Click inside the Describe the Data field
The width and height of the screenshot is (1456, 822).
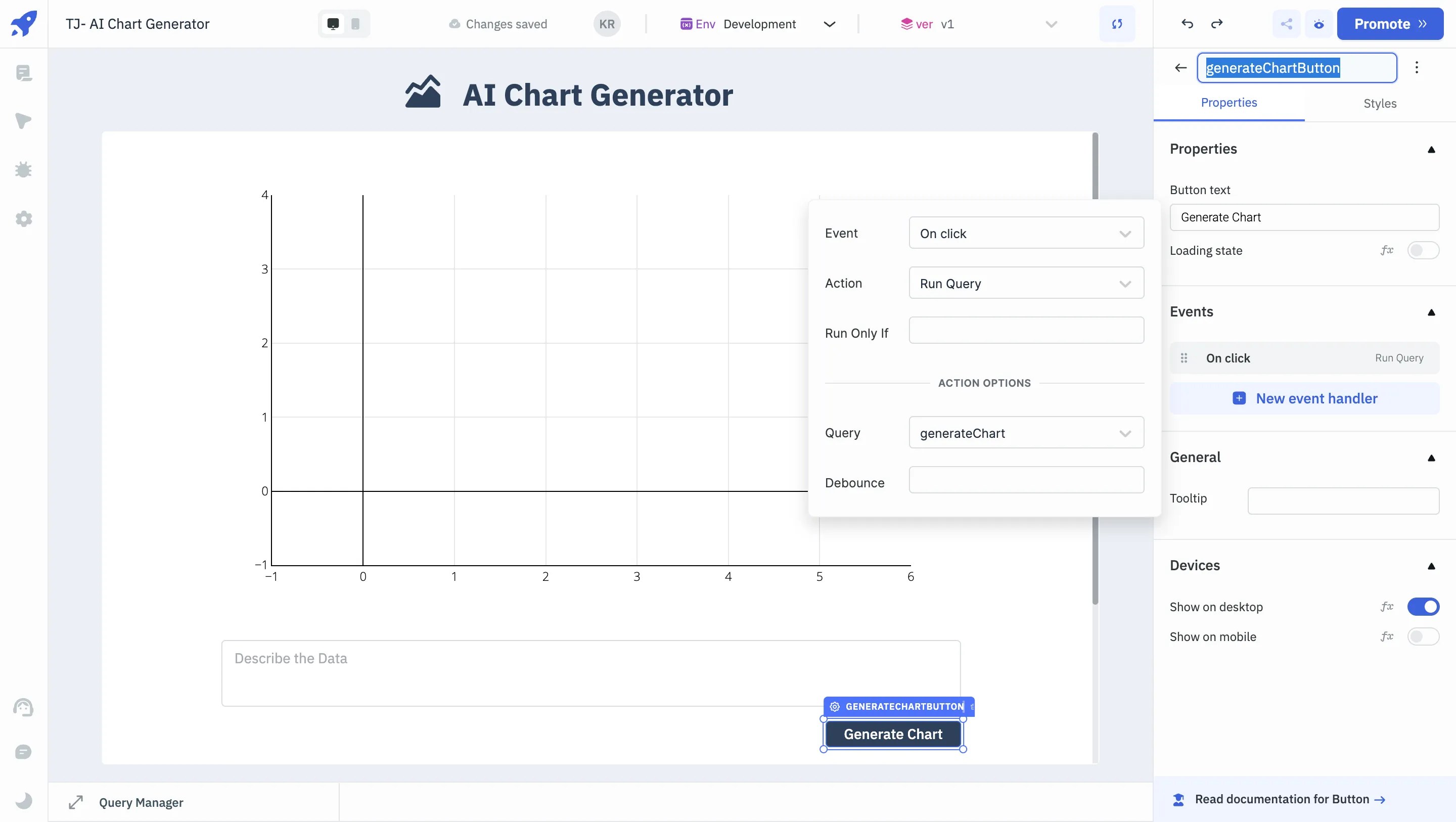pos(589,673)
